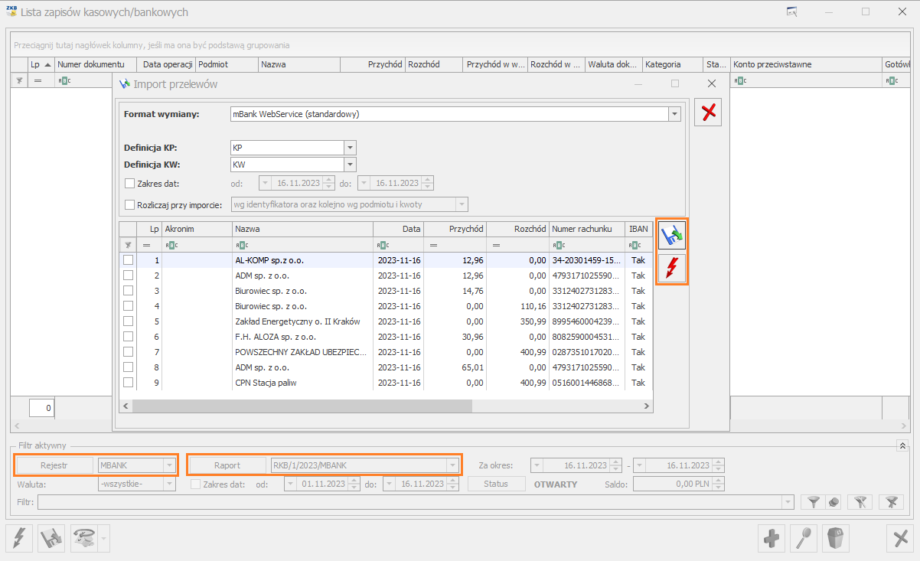Screen dimensions: 920x561
Task: Open the Definicja KP dropdown
Action: pyautogui.click(x=350, y=147)
